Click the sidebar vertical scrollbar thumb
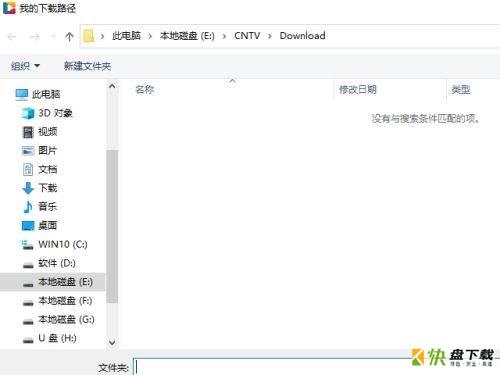Screen dimensions: 500x375 [x=112, y=226]
